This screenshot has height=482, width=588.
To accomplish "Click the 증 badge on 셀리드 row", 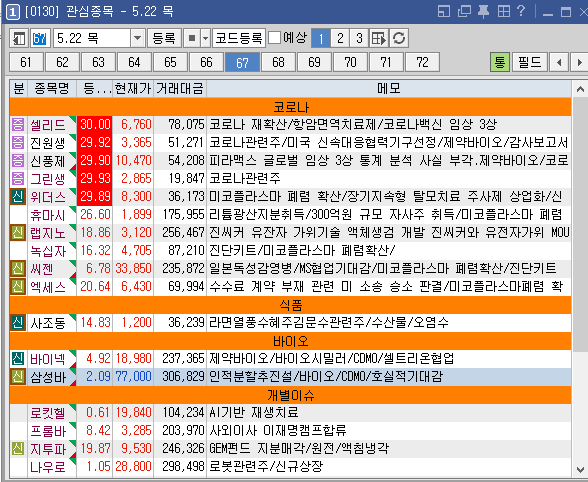I will (x=18, y=124).
